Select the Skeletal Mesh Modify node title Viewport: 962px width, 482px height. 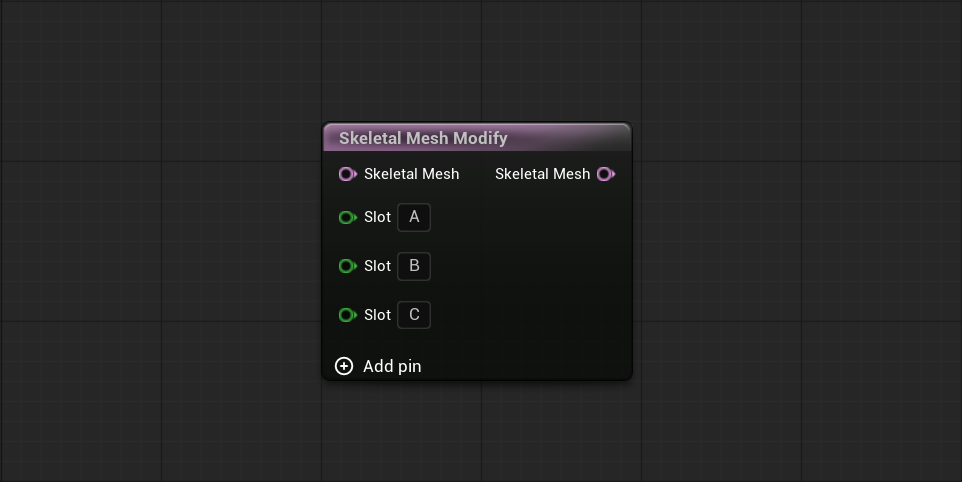click(x=423, y=138)
